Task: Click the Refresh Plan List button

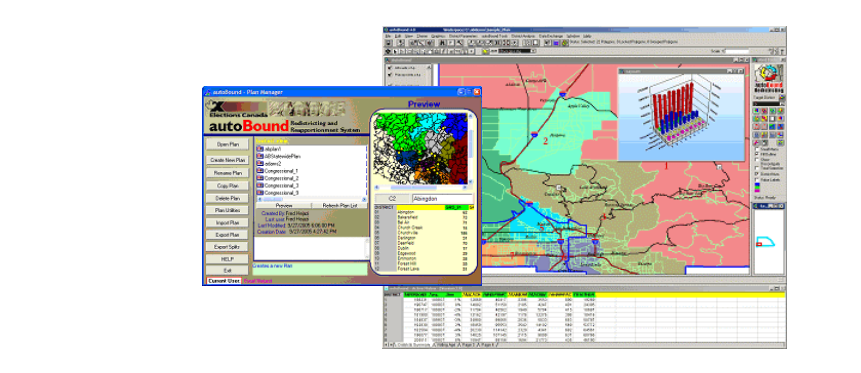Action: (x=339, y=206)
